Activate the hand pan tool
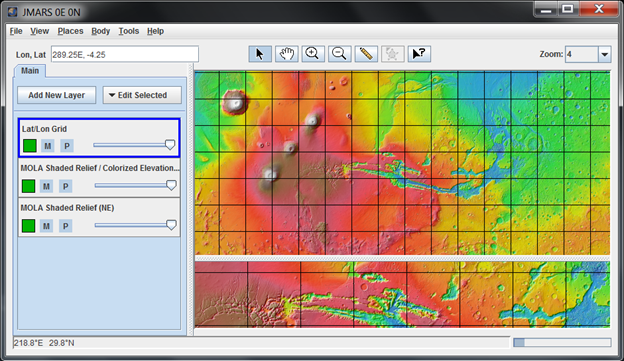The width and height of the screenshot is (624, 361). (x=287, y=54)
